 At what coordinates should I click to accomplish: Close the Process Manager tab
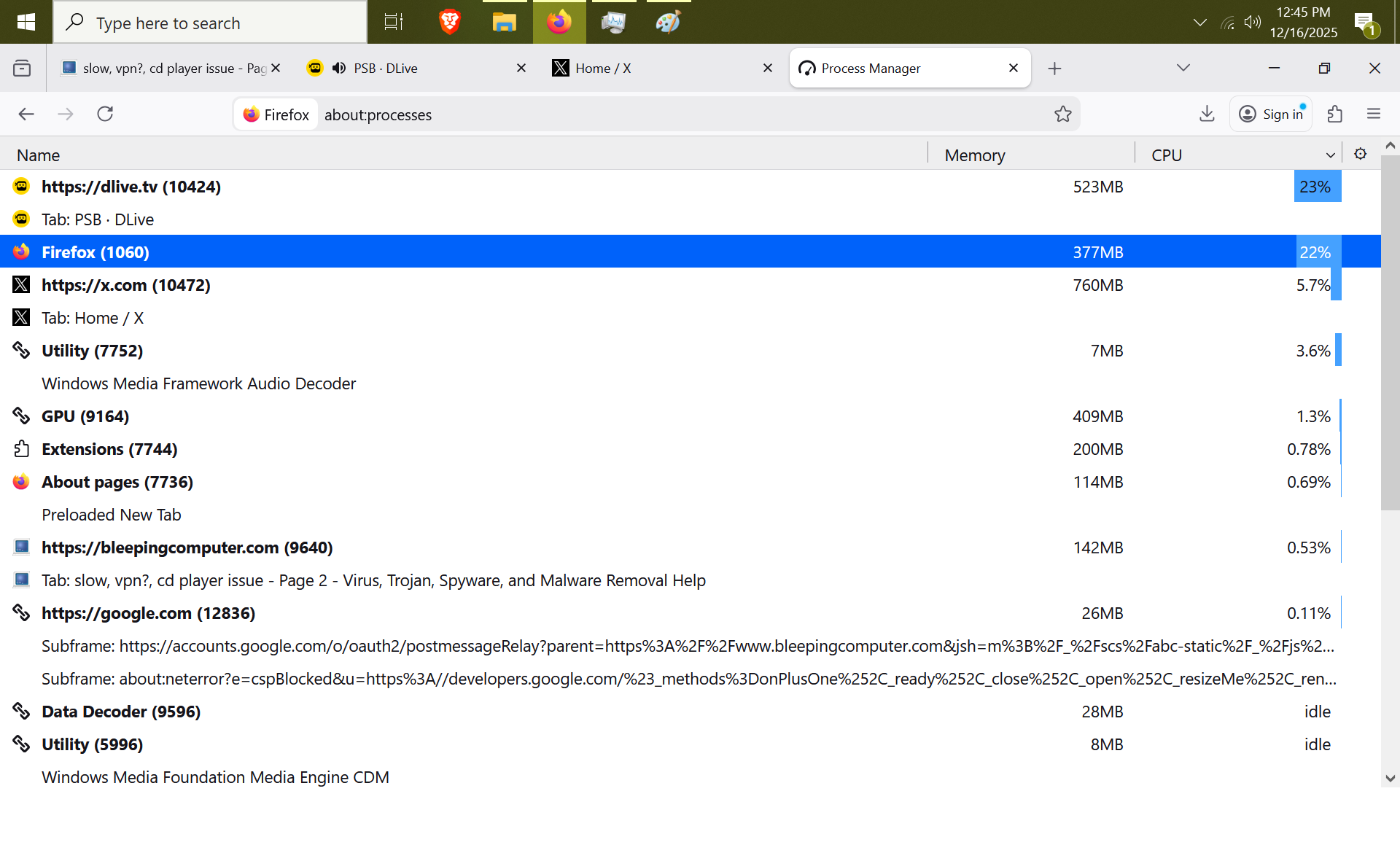1014,68
